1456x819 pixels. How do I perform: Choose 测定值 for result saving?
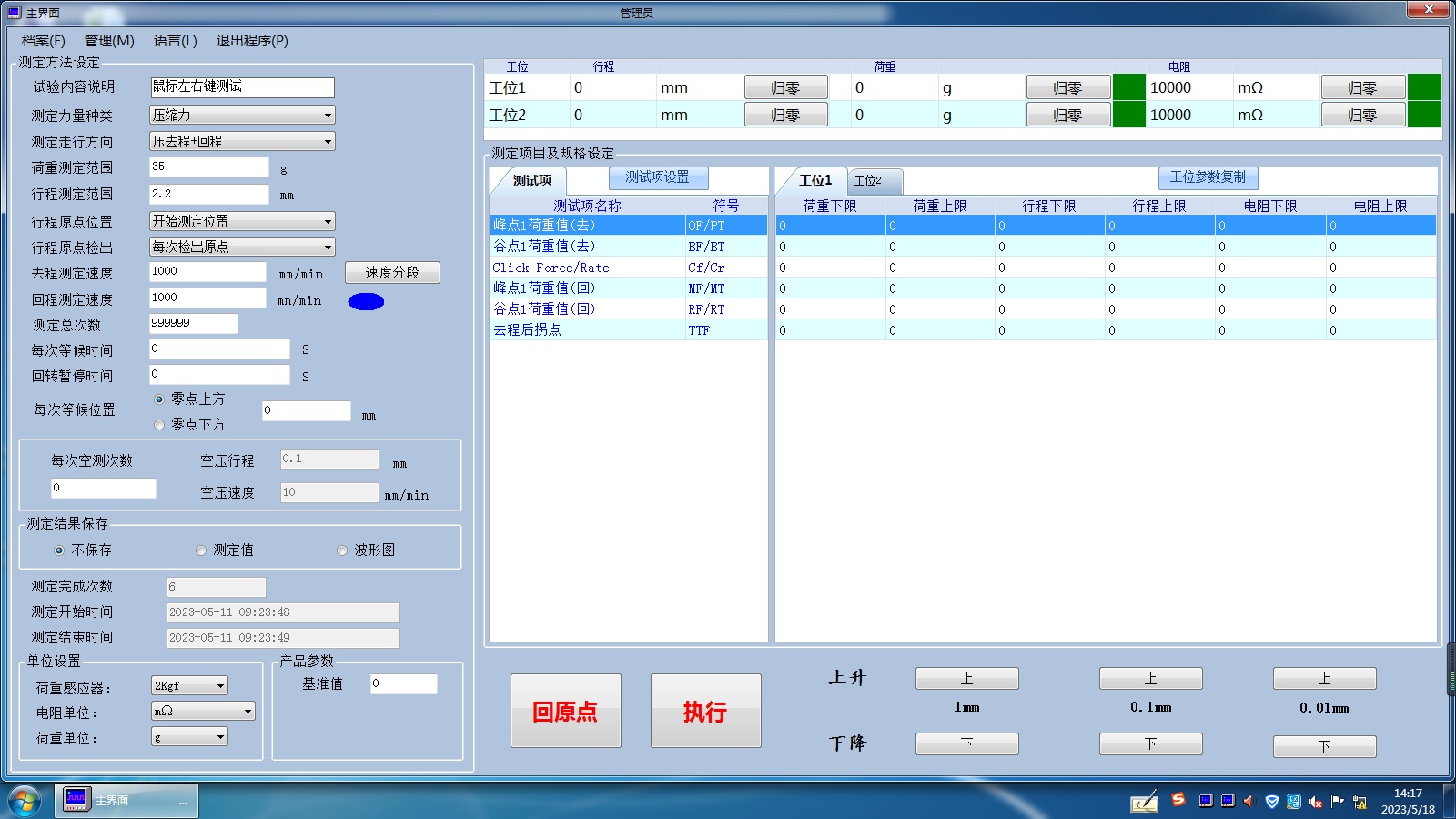coord(201,551)
